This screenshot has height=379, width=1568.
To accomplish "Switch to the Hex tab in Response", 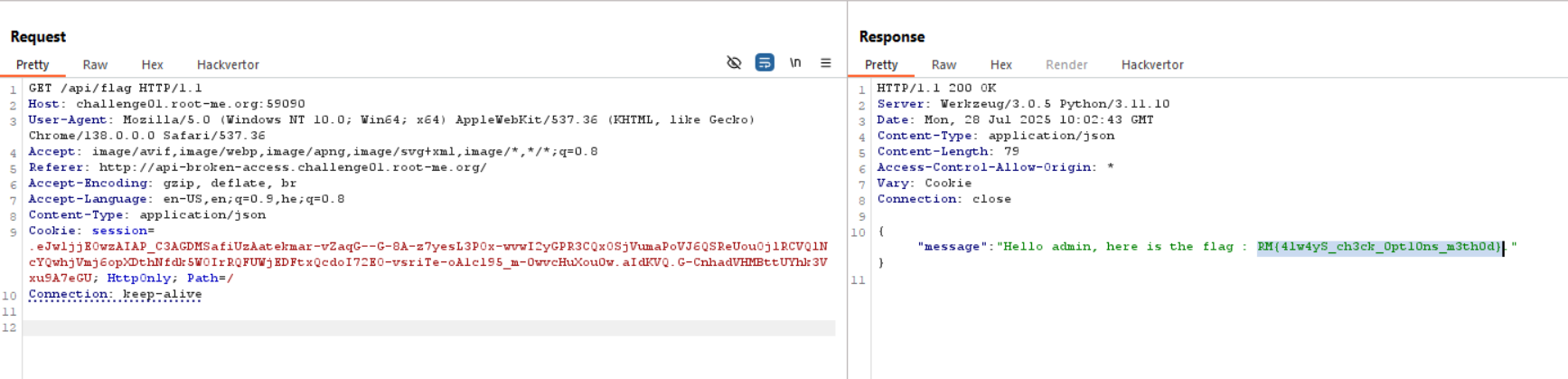I will pos(1000,65).
